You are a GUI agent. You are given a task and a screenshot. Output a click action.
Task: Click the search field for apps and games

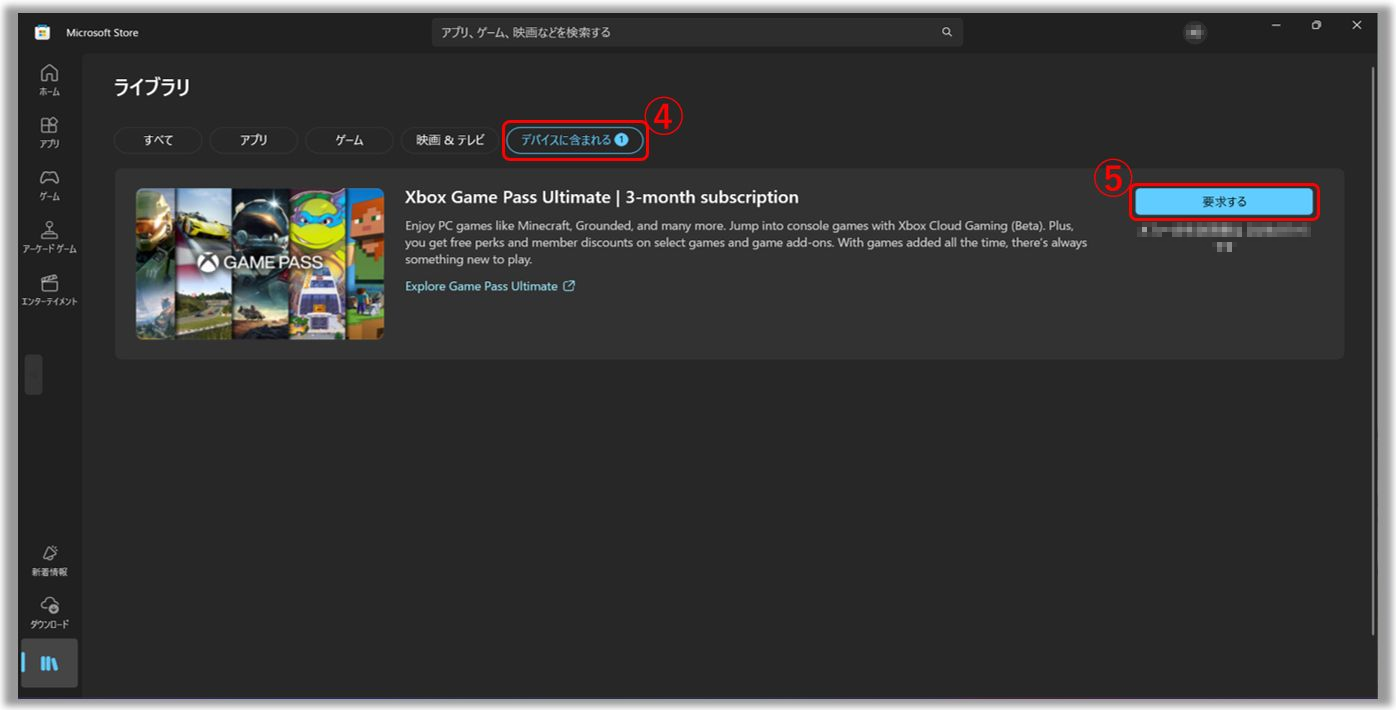[697, 32]
